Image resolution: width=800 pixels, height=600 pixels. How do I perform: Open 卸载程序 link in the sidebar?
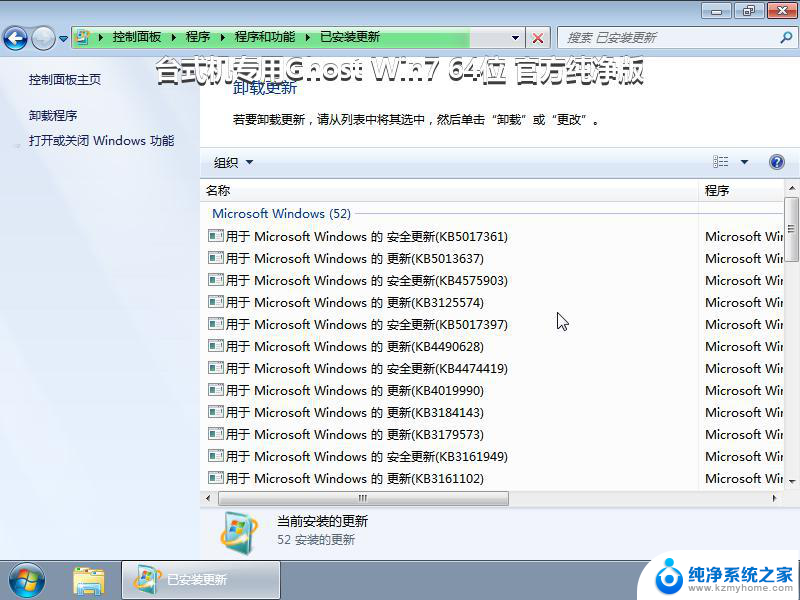(x=53, y=116)
